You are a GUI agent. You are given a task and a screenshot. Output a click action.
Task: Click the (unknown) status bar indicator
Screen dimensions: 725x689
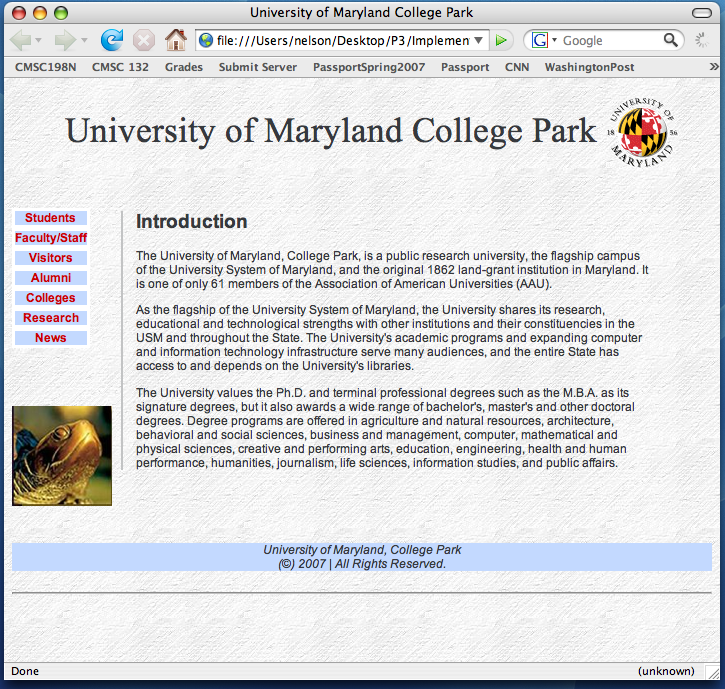(x=666, y=671)
